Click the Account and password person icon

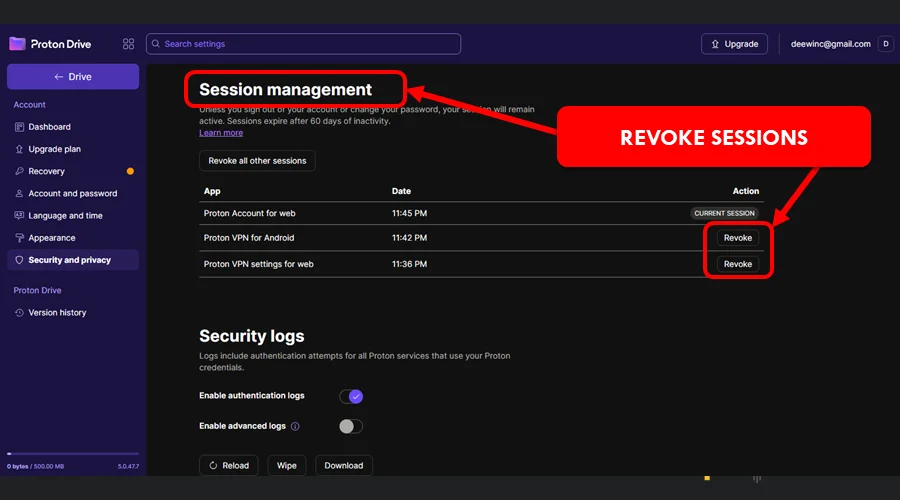19,193
